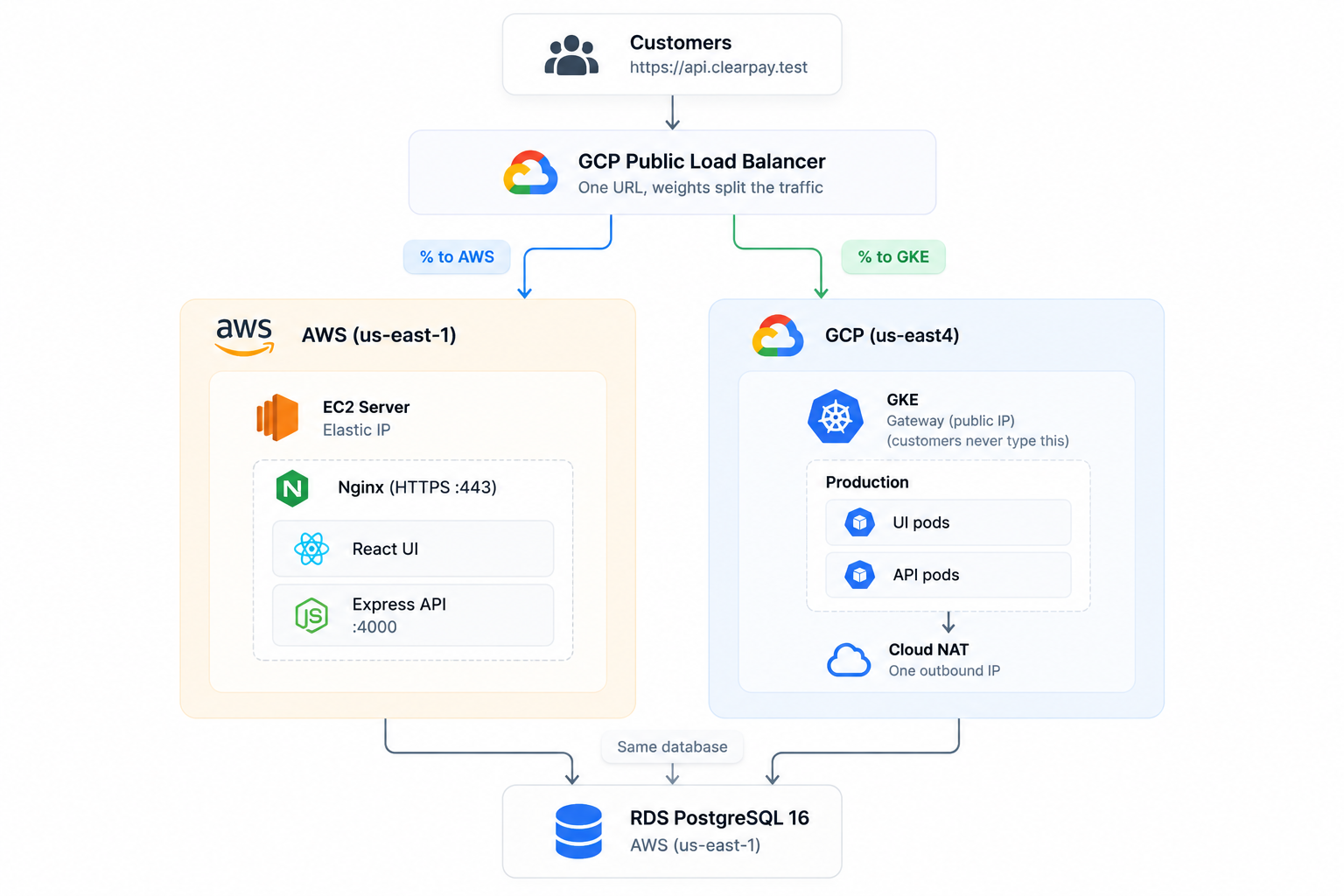This screenshot has height=896, width=1344.
Task: Click the Kubernetes GKE wheel icon
Action: (836, 417)
